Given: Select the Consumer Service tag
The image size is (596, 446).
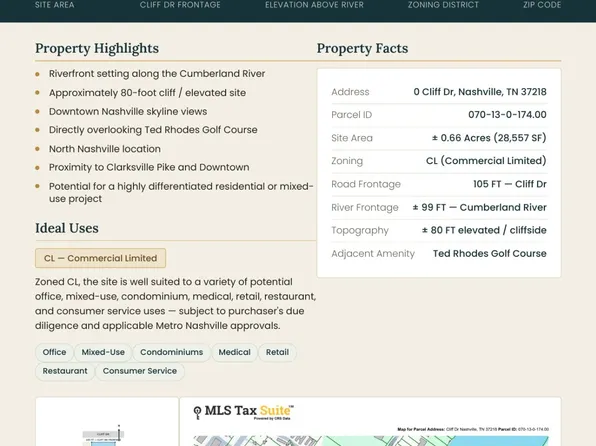Looking at the screenshot, I should pyautogui.click(x=140, y=371).
